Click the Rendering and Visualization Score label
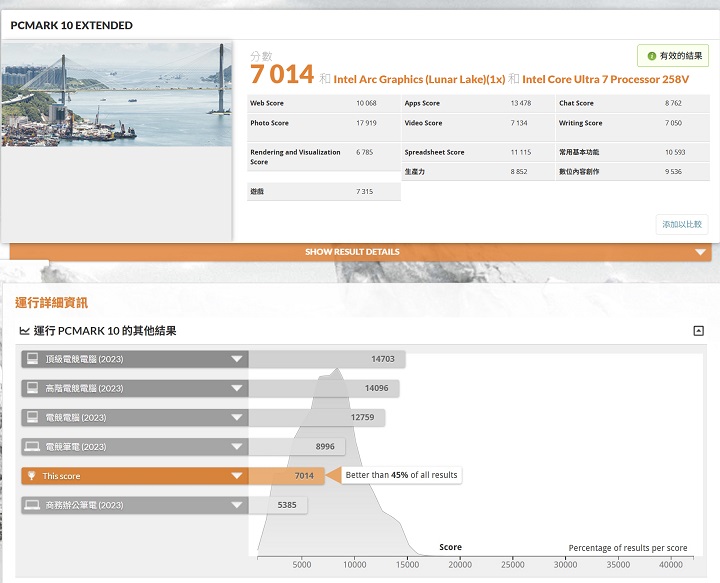This screenshot has height=583, width=720. tap(295, 157)
